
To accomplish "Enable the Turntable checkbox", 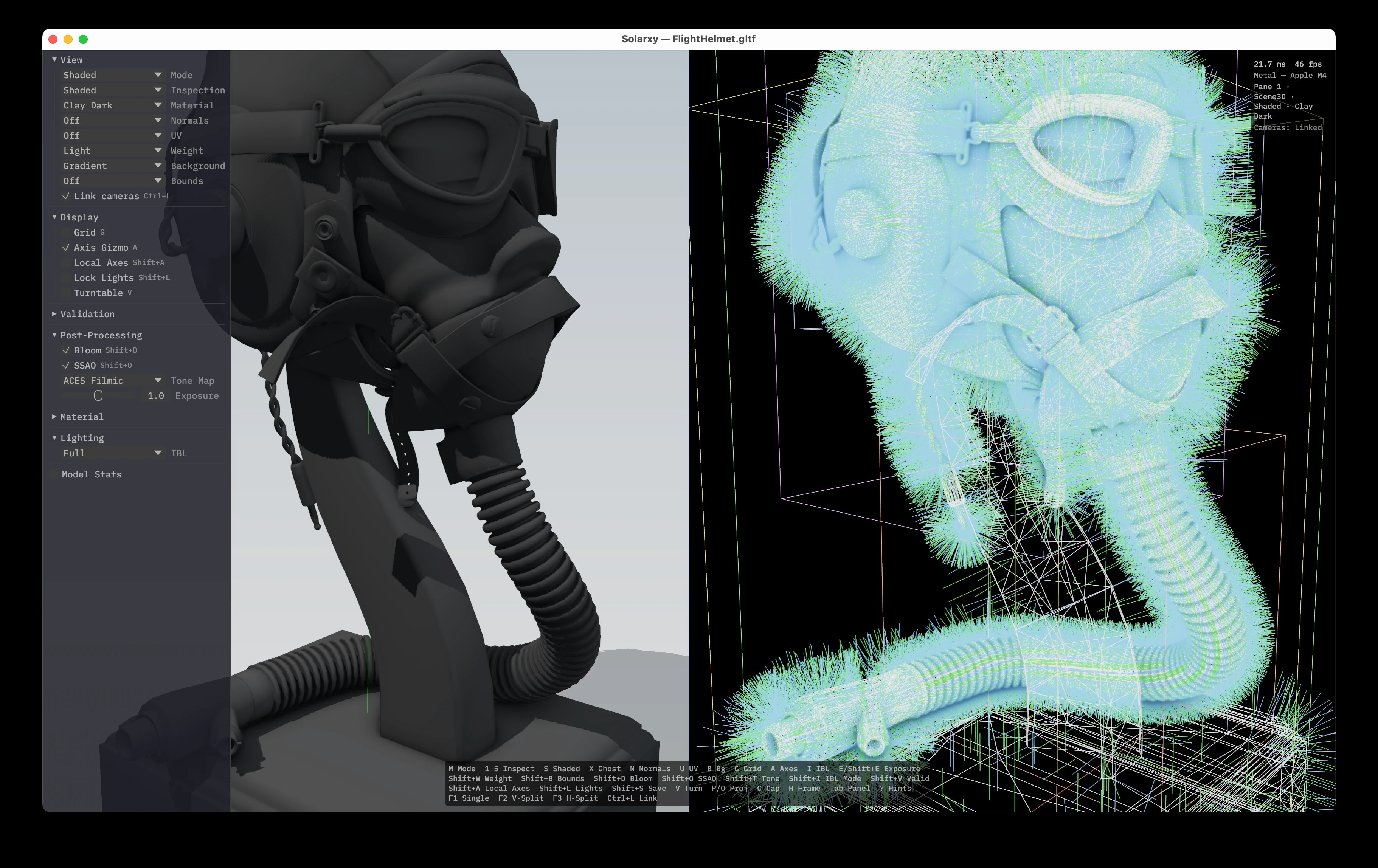I will coord(66,292).
